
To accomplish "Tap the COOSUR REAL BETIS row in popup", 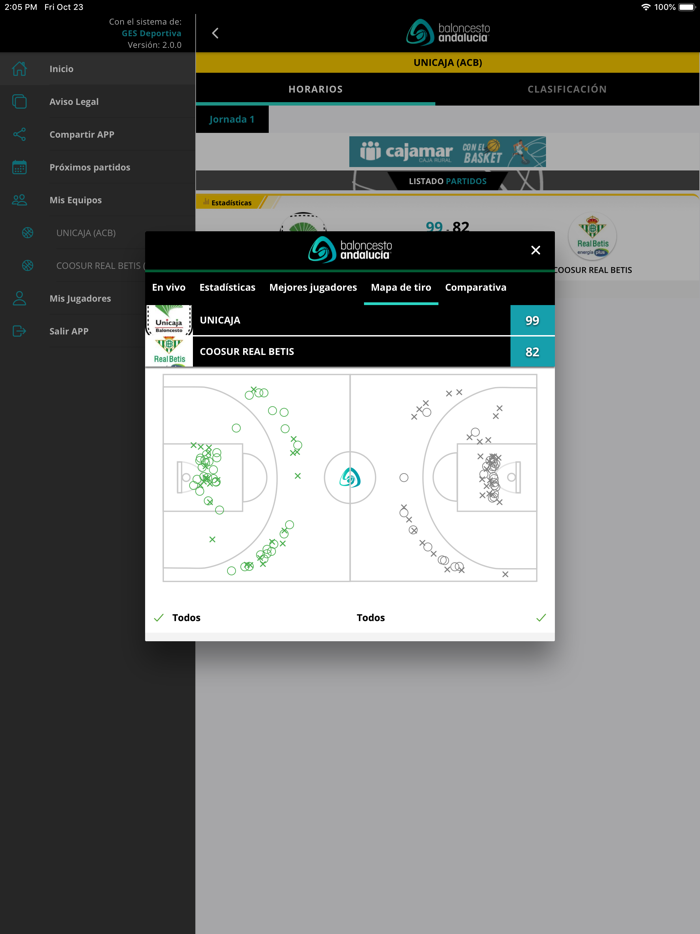I will [x=350, y=351].
